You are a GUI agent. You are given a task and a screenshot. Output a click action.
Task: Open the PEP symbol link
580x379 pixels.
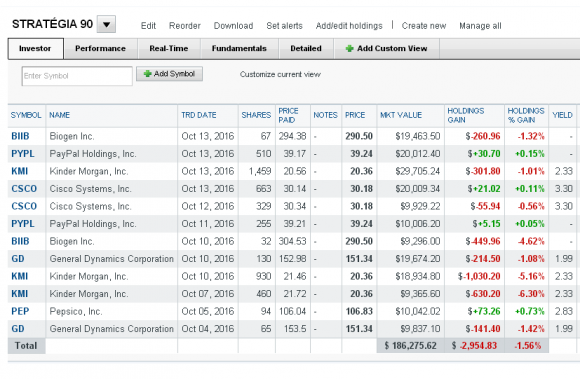coord(20,311)
